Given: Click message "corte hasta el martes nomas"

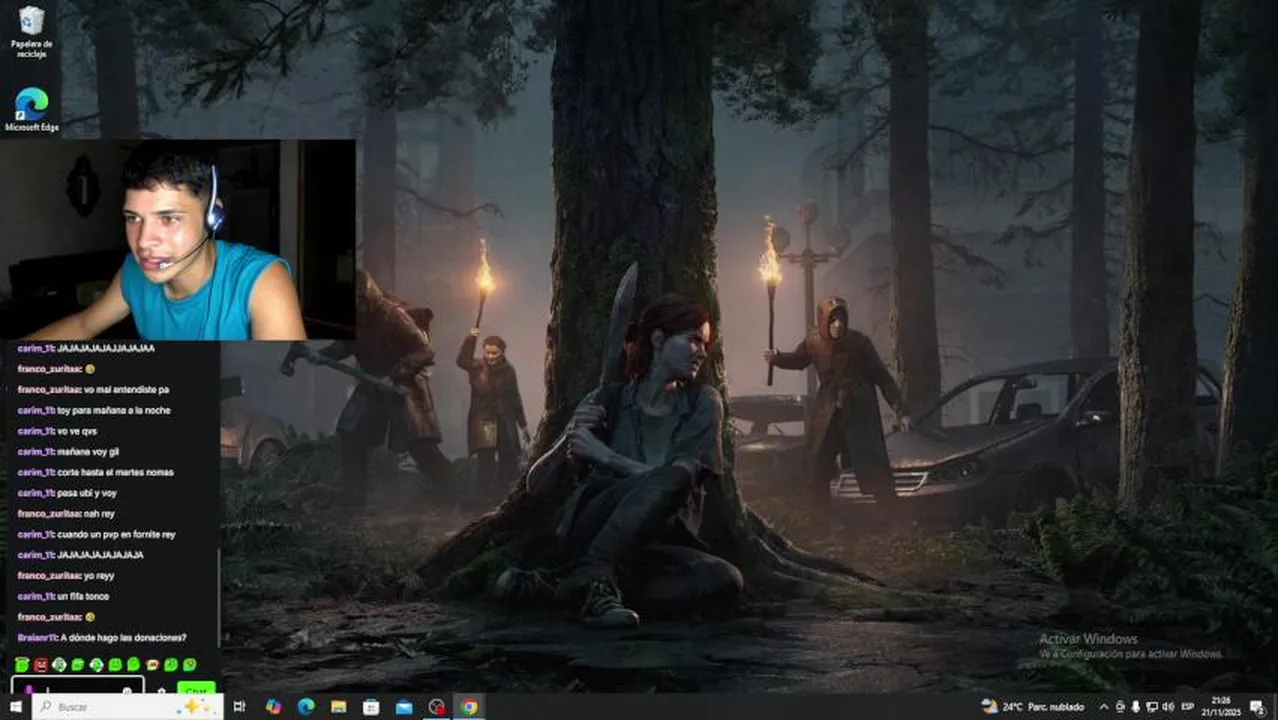Looking at the screenshot, I should [116, 472].
